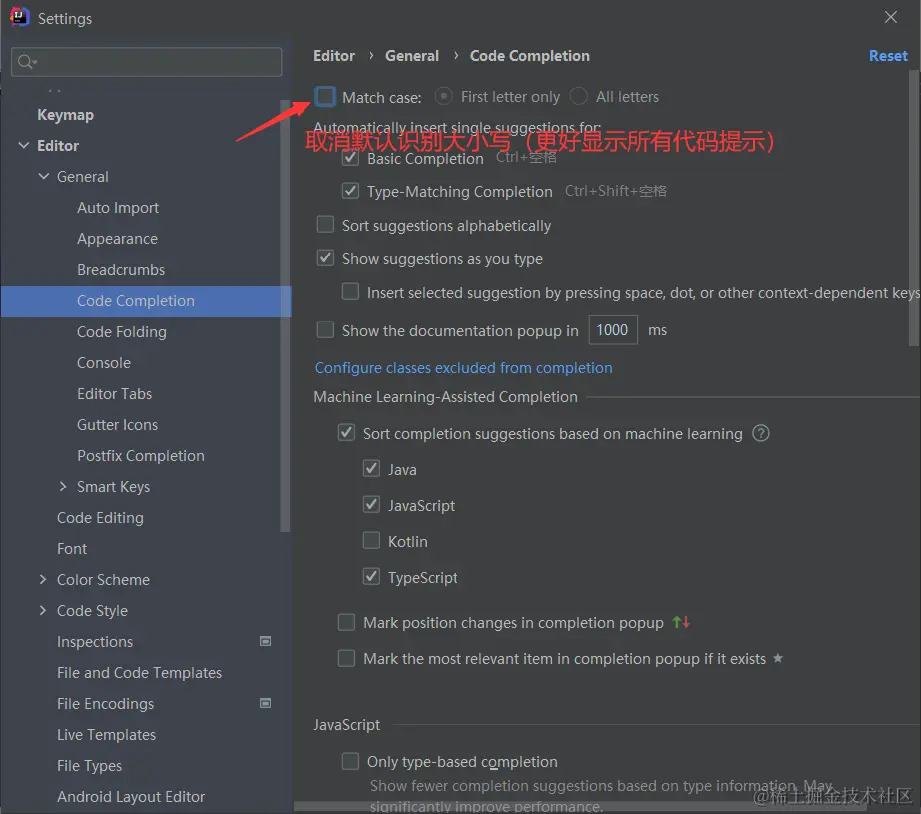This screenshot has height=814, width=921.
Task: Uncheck Type-Matching Completion
Action: point(351,191)
